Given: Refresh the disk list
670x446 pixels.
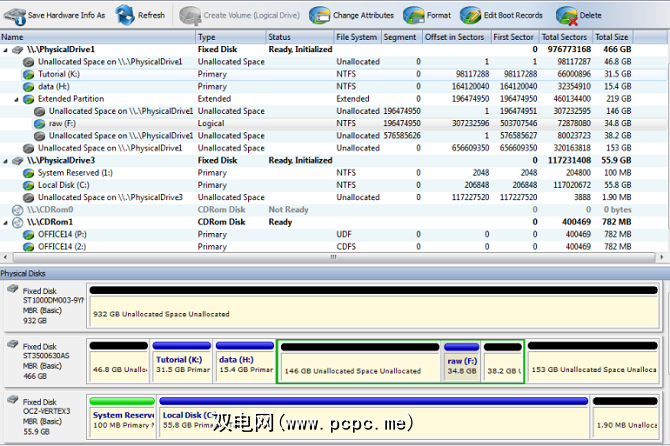Looking at the screenshot, I should click(126, 15).
